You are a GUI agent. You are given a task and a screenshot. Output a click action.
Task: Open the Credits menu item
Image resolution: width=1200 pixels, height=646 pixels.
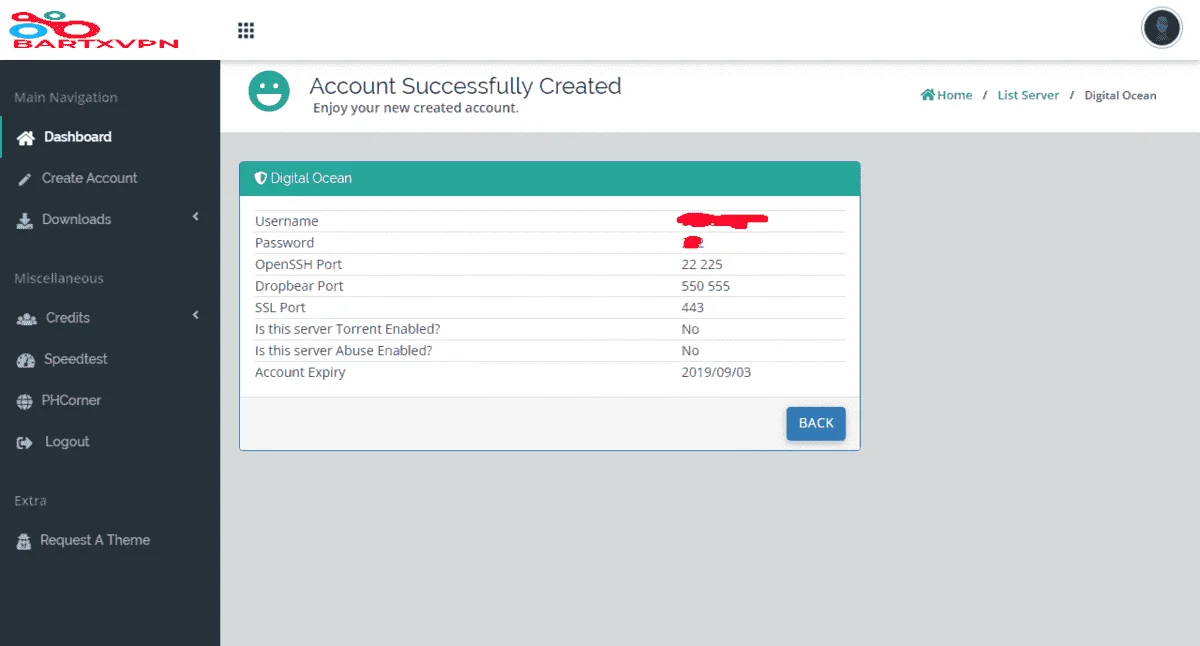pos(68,317)
